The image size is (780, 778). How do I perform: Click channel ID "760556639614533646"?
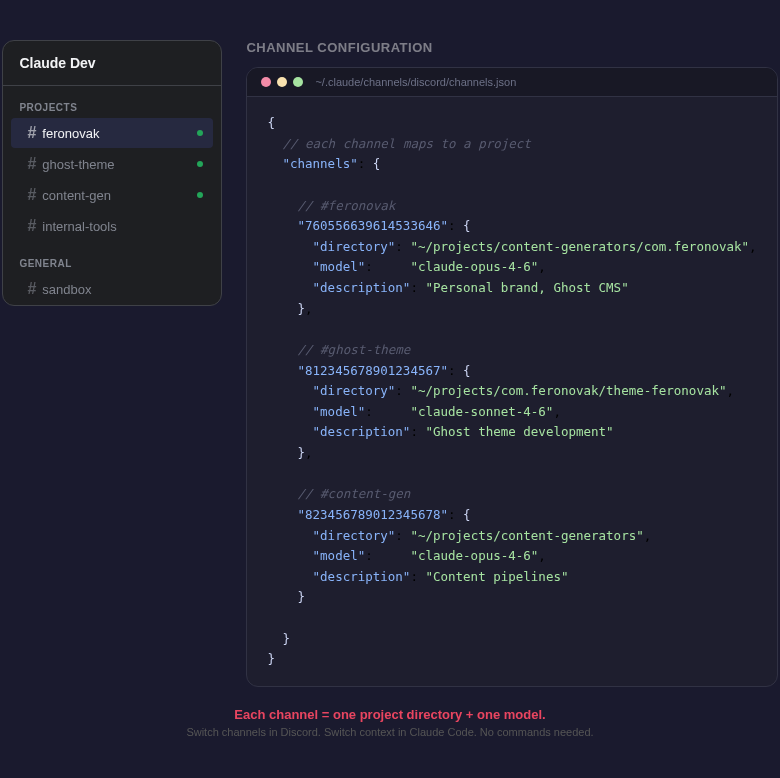(x=373, y=226)
